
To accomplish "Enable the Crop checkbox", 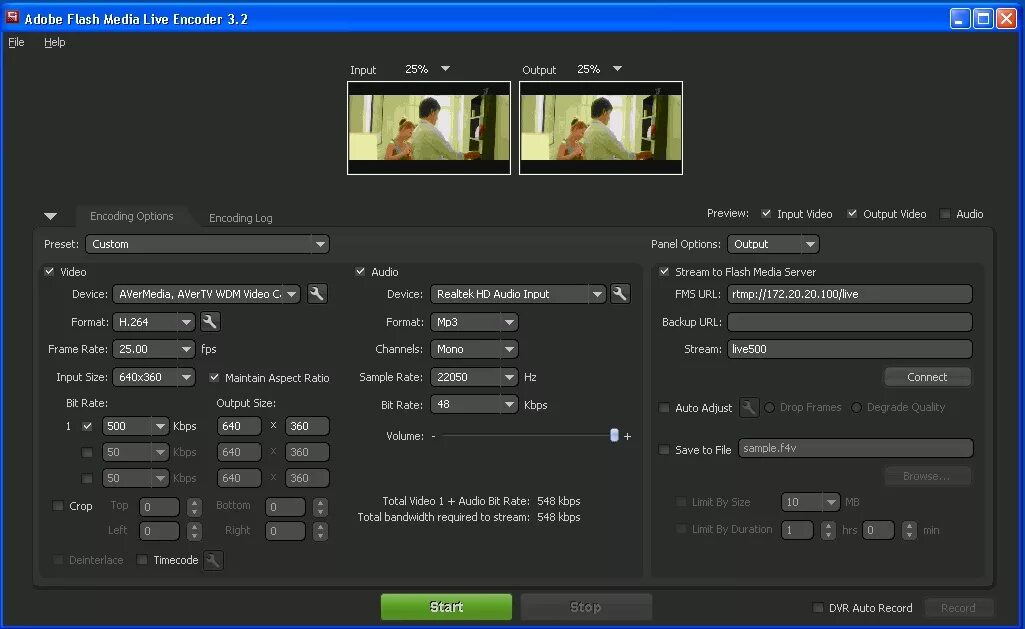I will pyautogui.click(x=58, y=505).
